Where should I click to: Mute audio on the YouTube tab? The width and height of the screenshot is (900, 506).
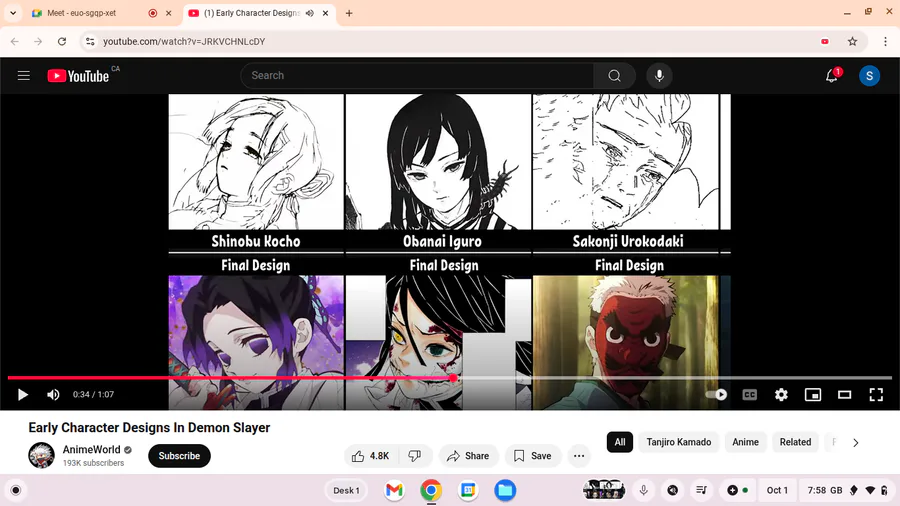point(310,13)
